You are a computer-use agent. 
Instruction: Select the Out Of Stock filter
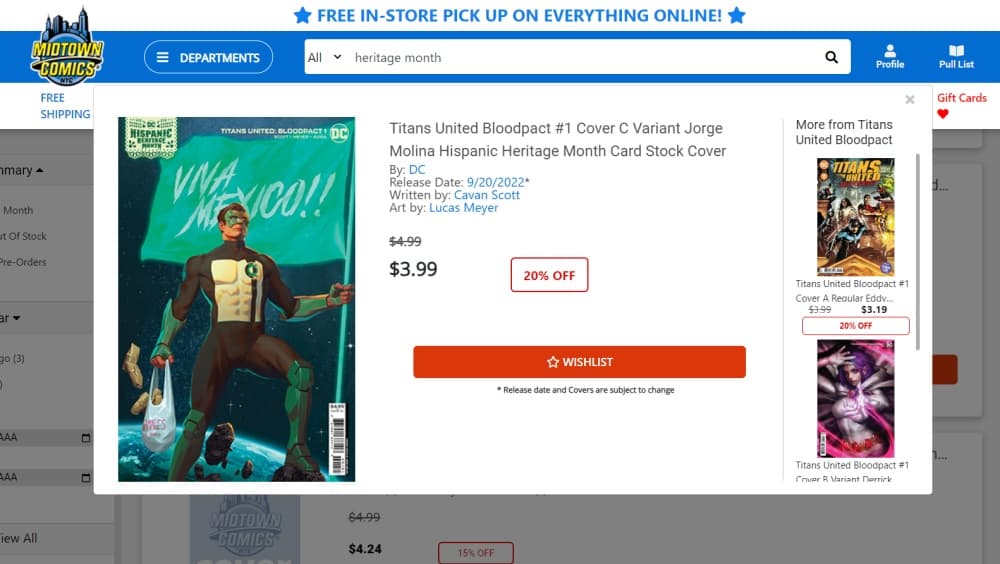tap(27, 236)
